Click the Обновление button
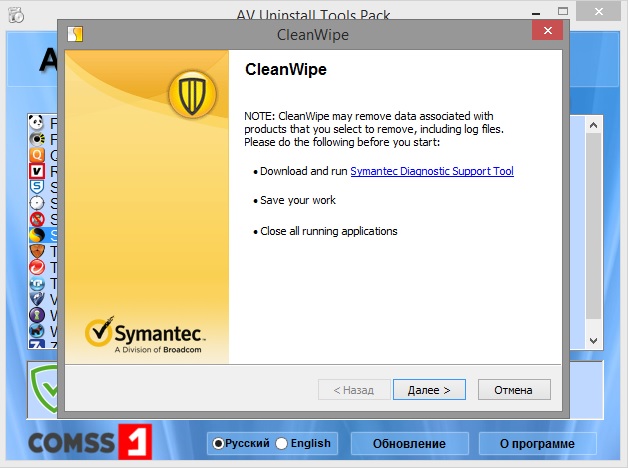The height and width of the screenshot is (468, 628). [409, 443]
